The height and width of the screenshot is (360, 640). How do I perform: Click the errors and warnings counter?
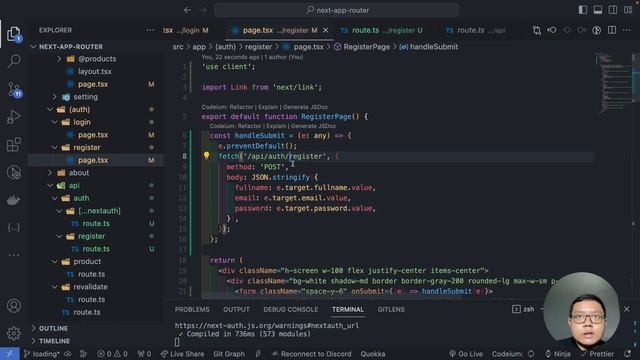[x=112, y=354]
